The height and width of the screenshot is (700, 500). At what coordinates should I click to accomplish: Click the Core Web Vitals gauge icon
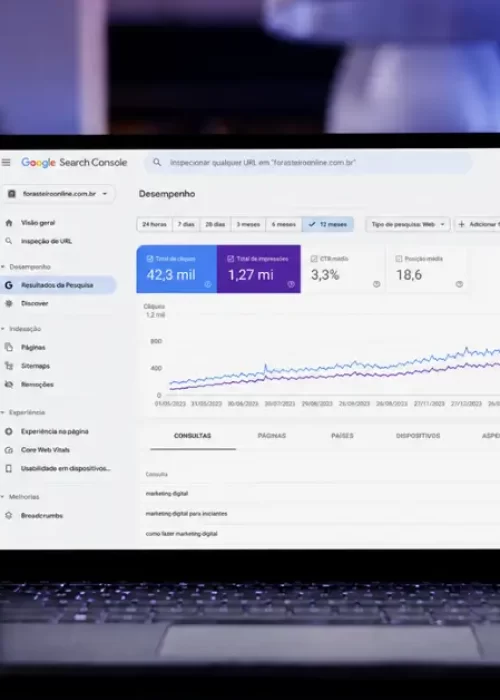(x=8, y=450)
